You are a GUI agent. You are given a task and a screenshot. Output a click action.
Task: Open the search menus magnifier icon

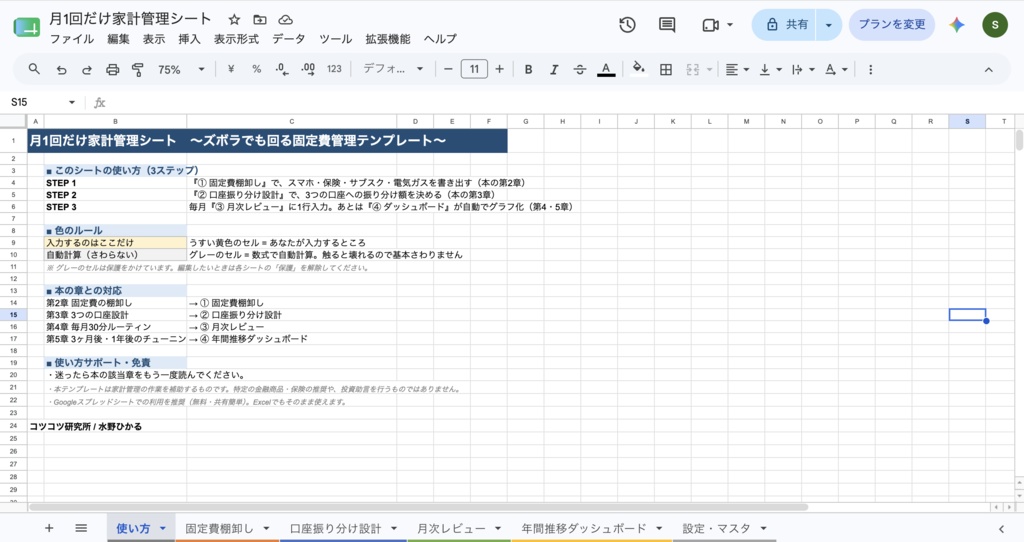pos(34,69)
